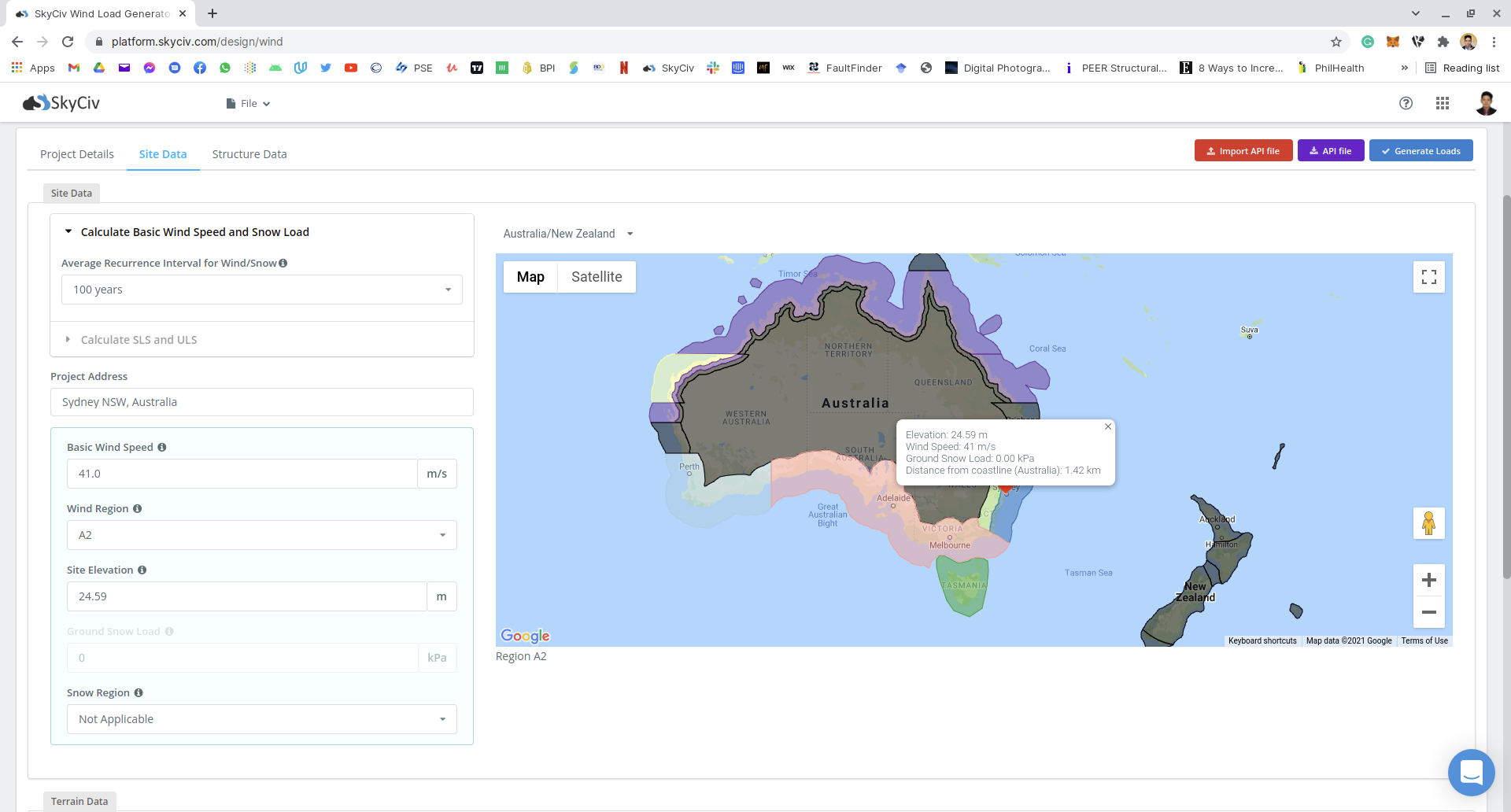Click the Import API file button

coord(1243,151)
